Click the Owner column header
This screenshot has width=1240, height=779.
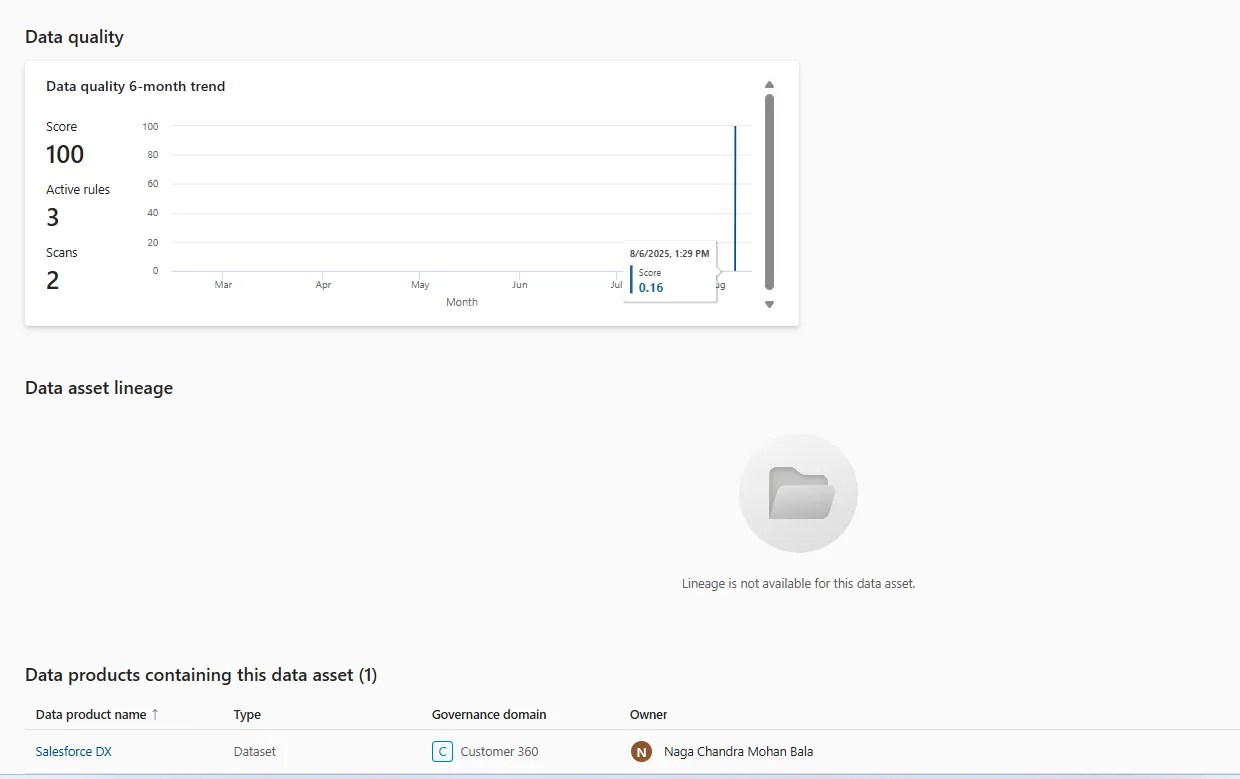coord(648,714)
